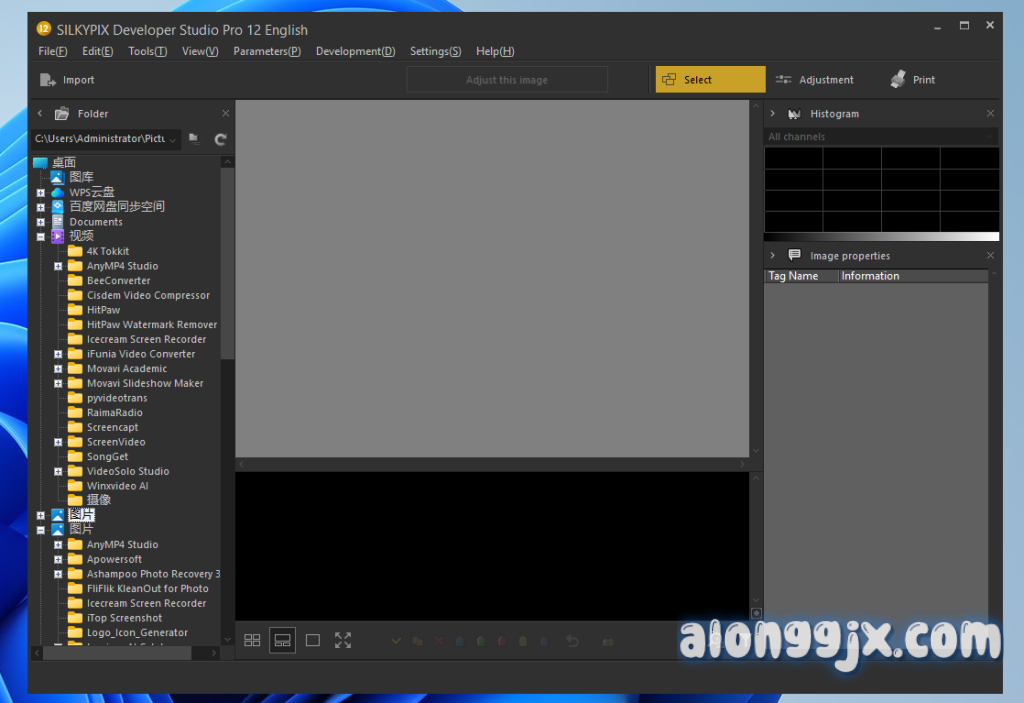Switch to the Adjustment section

(x=815, y=80)
